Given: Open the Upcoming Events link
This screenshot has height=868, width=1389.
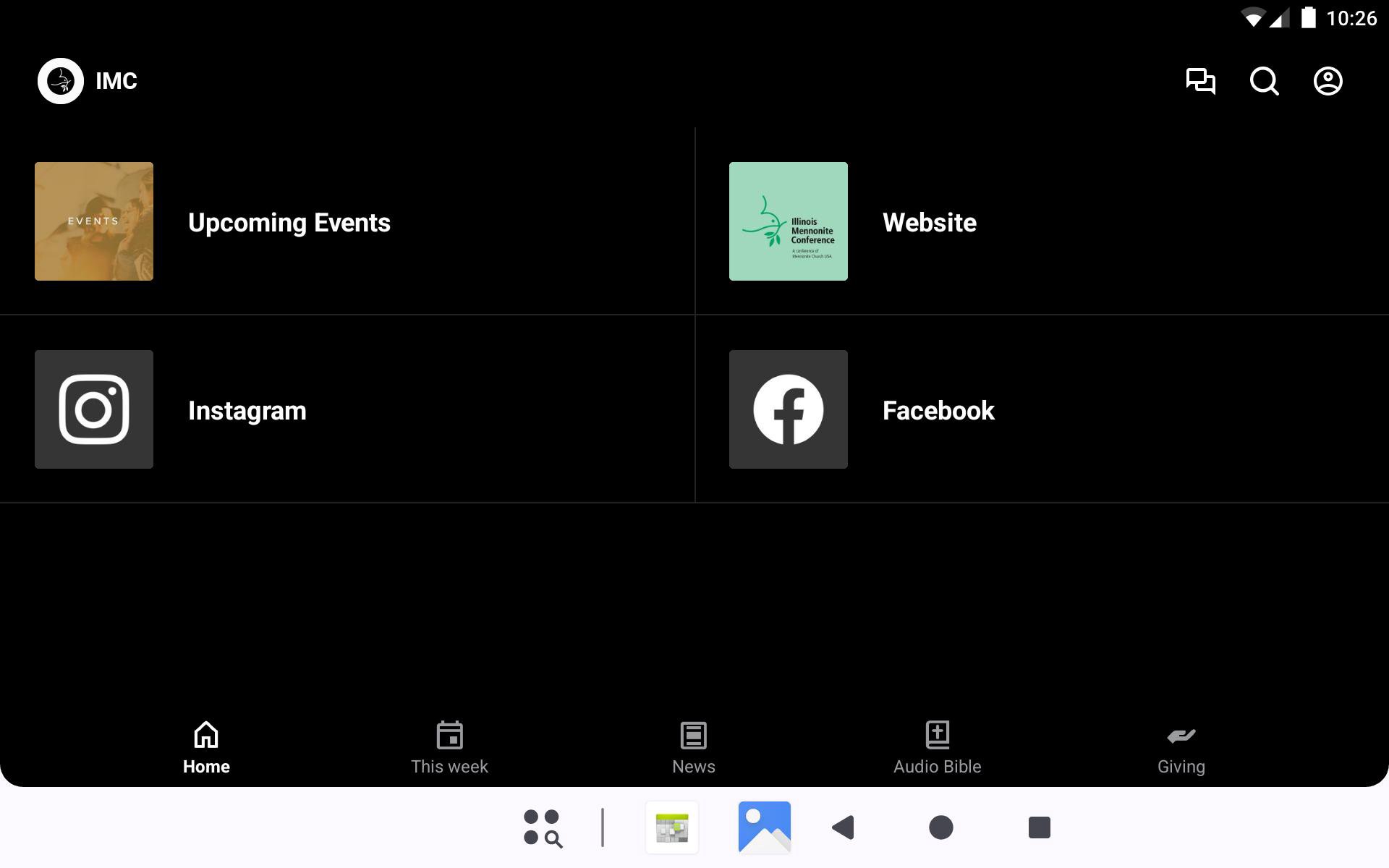Looking at the screenshot, I should pos(289,223).
